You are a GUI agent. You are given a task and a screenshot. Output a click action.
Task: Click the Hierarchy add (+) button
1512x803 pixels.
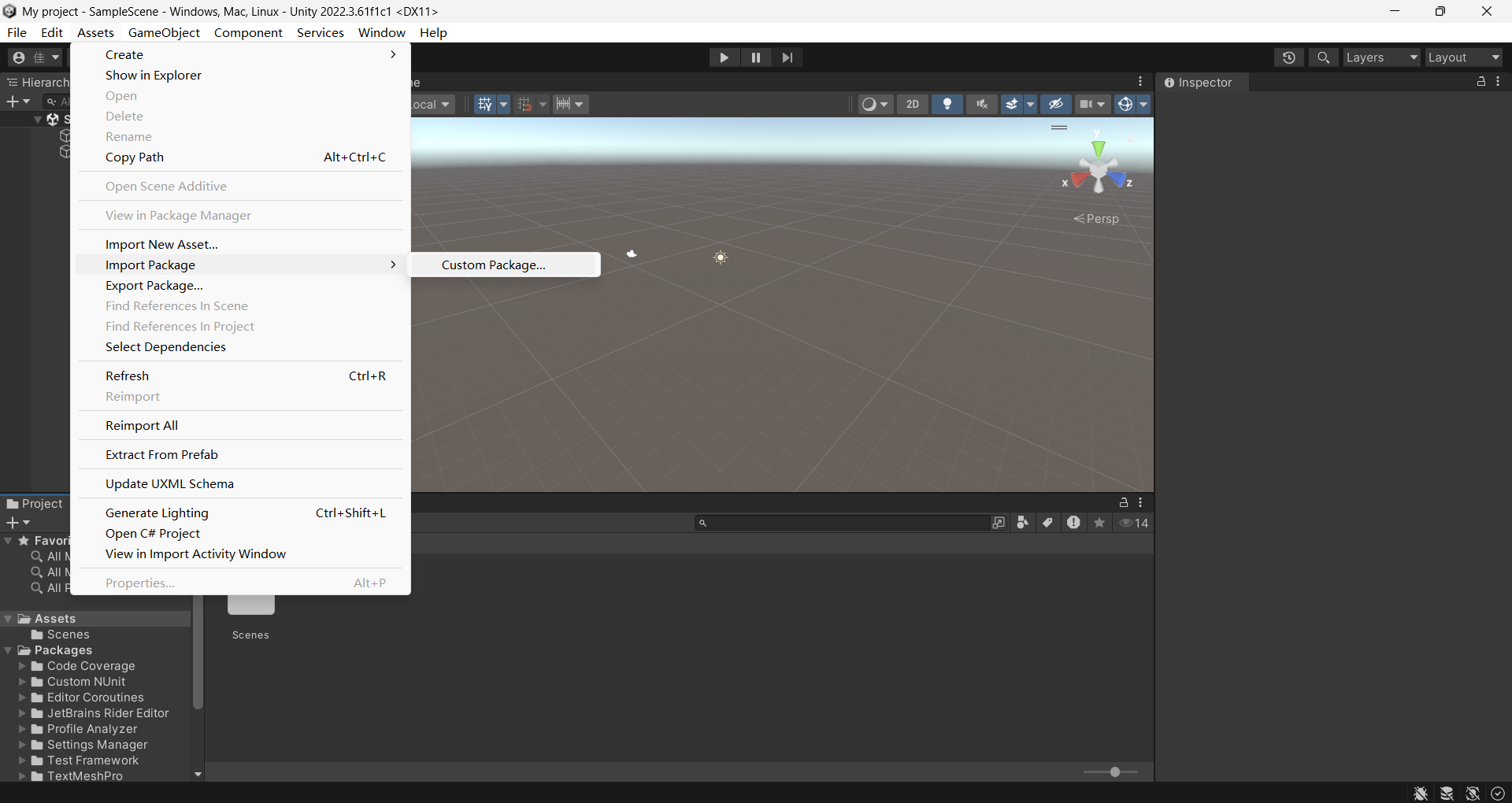click(x=17, y=102)
